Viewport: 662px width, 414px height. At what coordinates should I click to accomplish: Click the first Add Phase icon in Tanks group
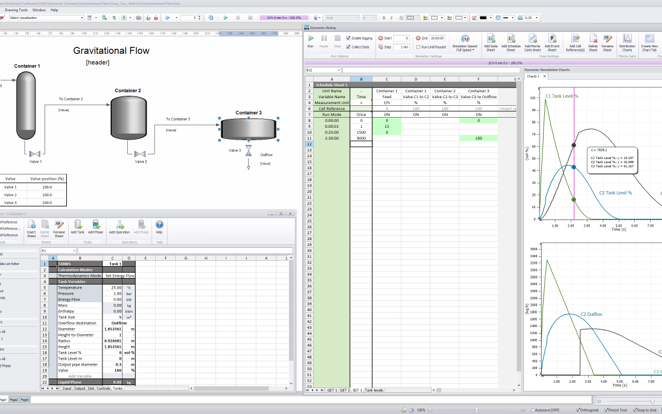(96, 227)
